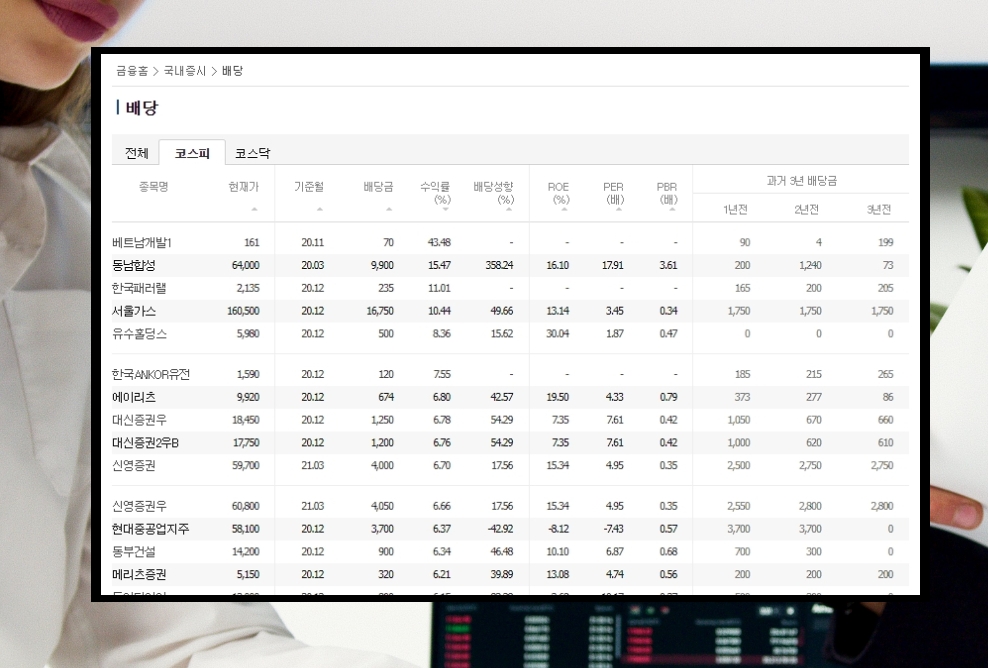Select 동남합성 PBR 3.61
The height and width of the screenshot is (668, 988).
pyautogui.click(x=669, y=265)
